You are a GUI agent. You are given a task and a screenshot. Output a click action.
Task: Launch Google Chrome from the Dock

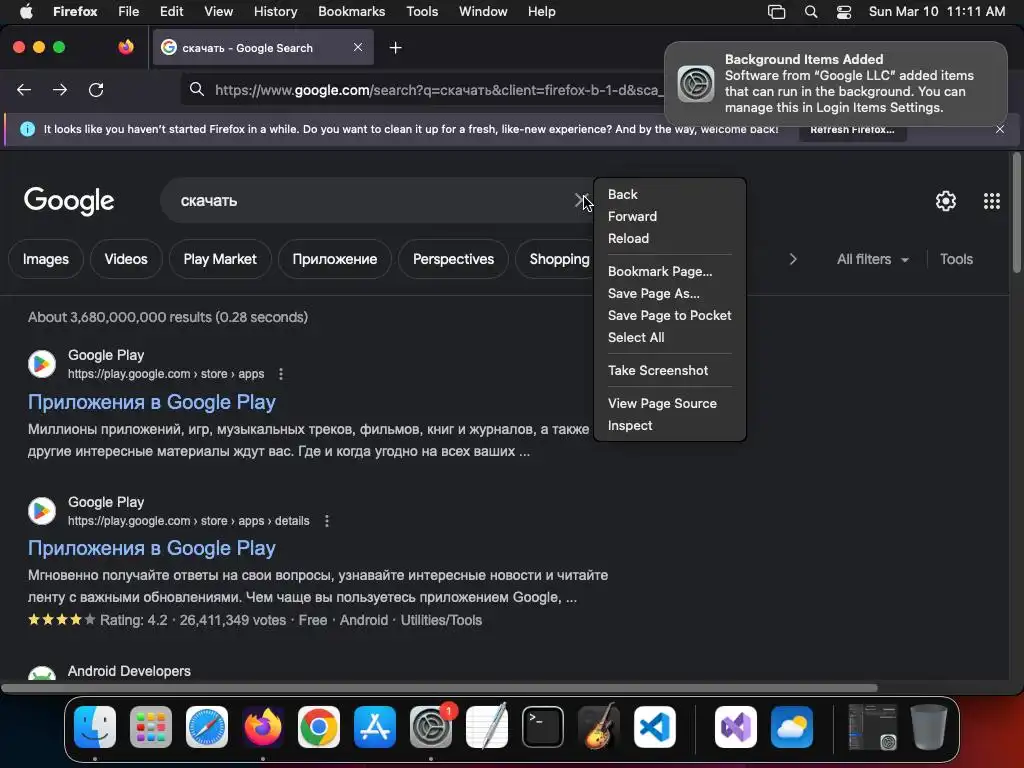pyautogui.click(x=319, y=727)
